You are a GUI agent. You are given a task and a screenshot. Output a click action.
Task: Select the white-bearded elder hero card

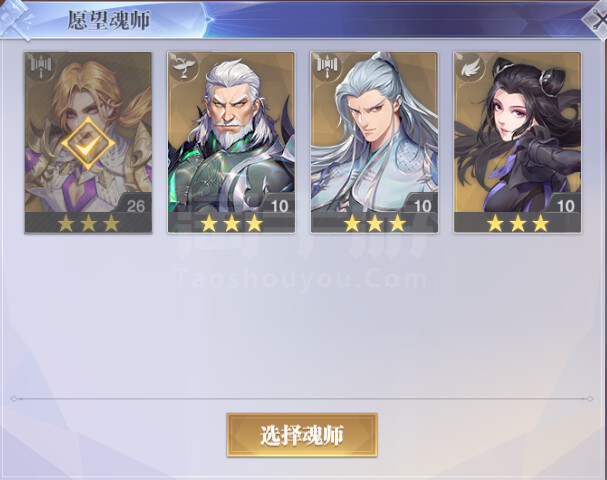[231, 142]
